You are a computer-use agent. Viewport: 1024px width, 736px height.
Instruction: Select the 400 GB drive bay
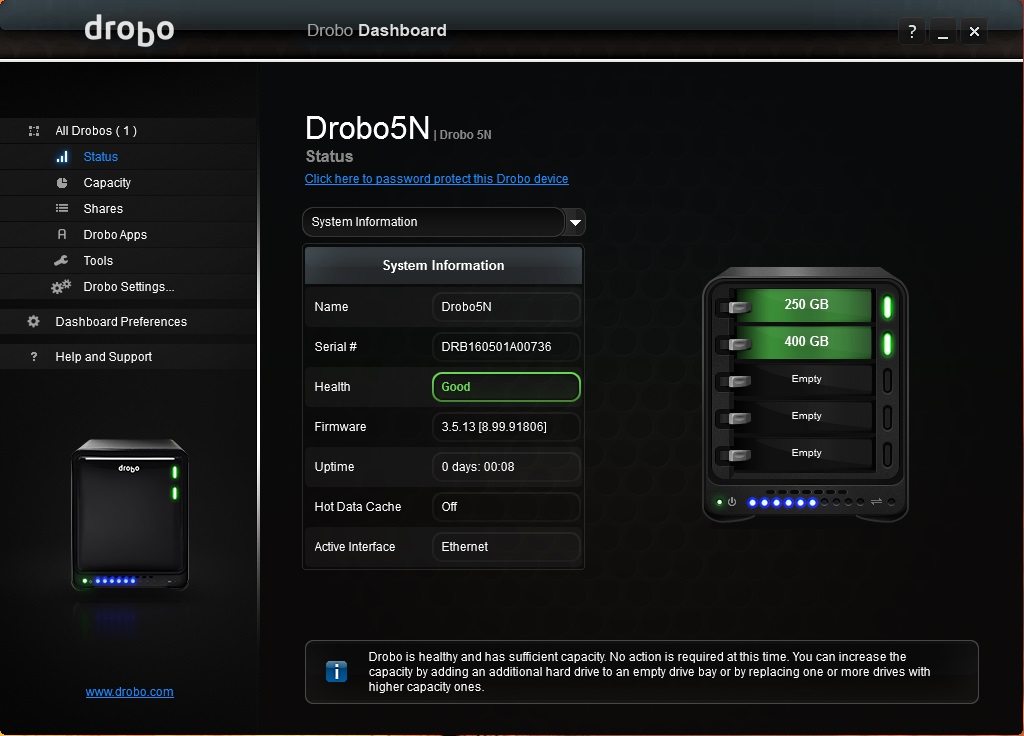806,342
